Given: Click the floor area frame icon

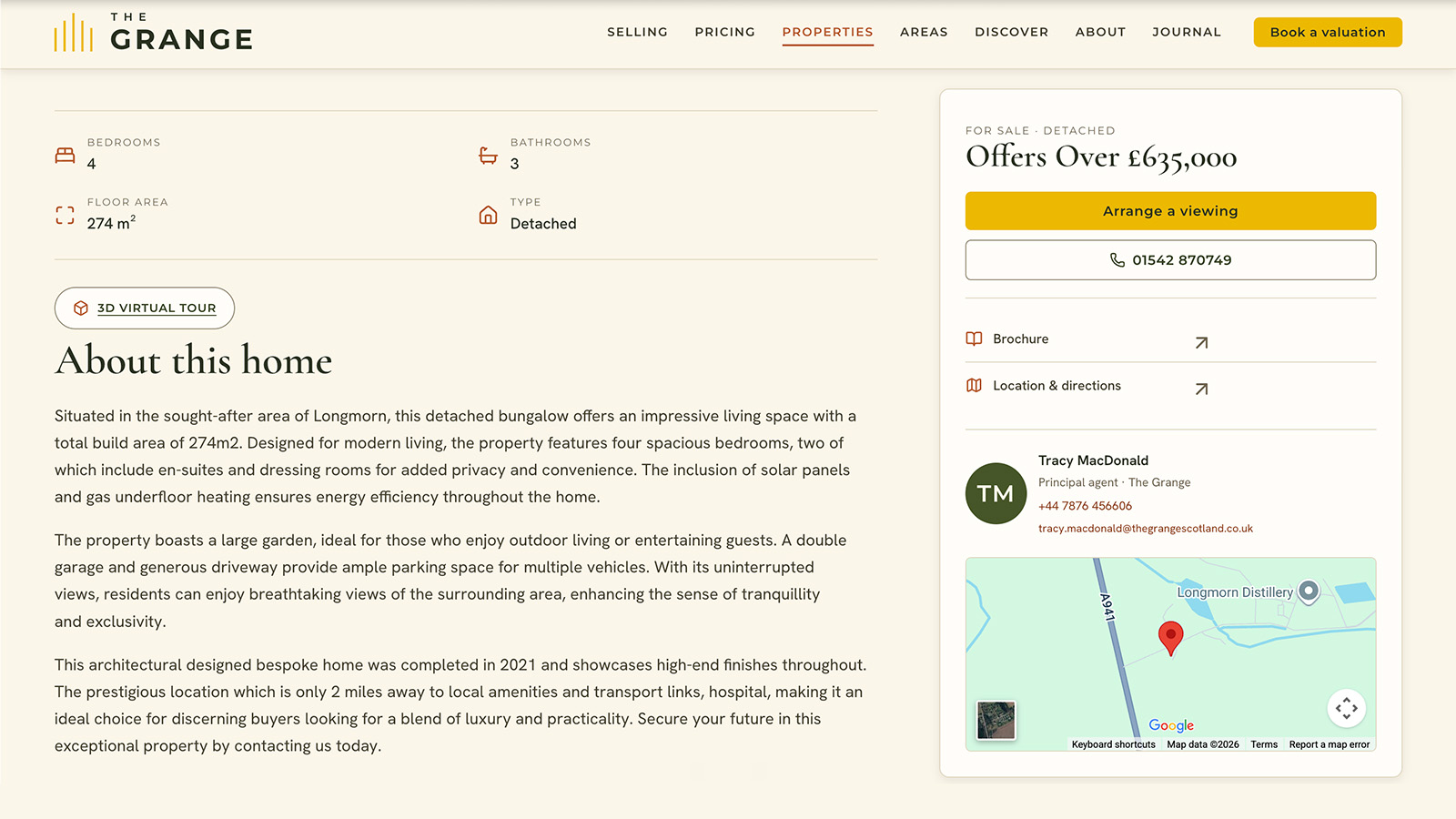Looking at the screenshot, I should click(x=65, y=216).
